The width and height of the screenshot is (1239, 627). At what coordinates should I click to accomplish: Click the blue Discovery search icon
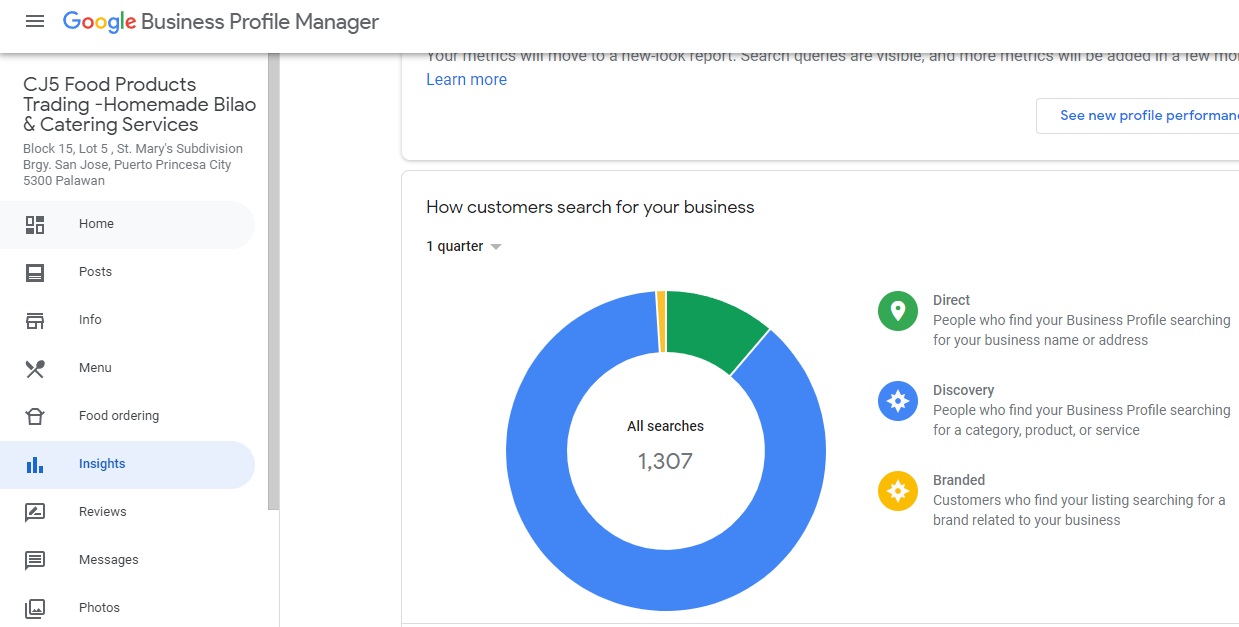click(897, 400)
